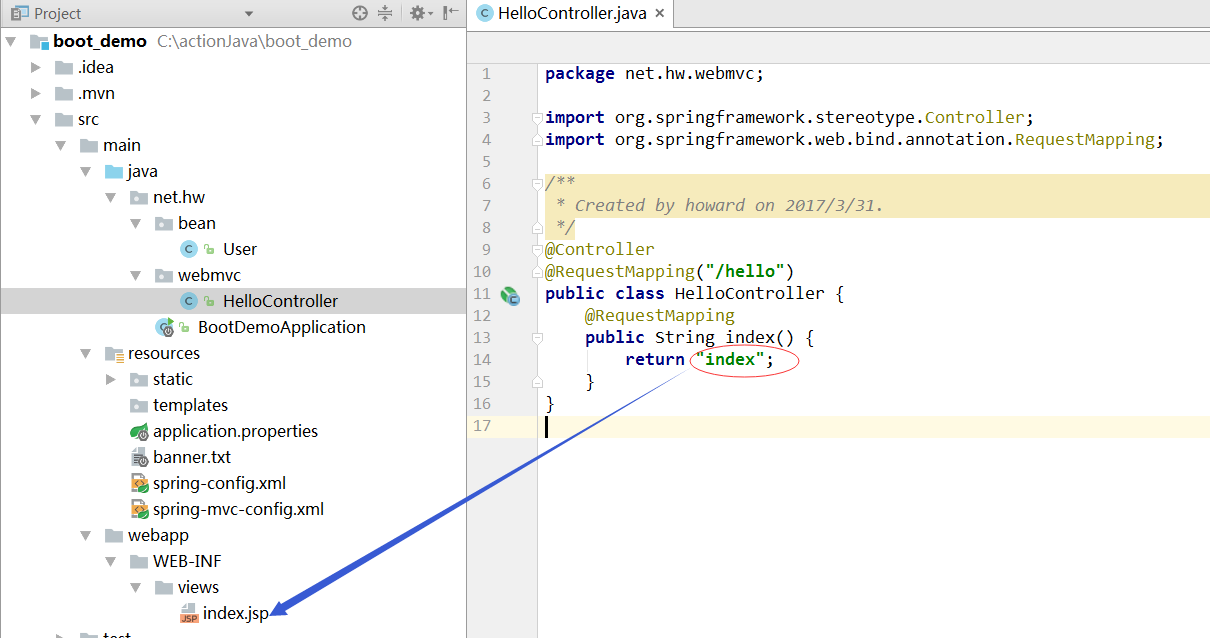The image size is (1210, 638).
Task: Click the @Controller annotation
Action: click(x=600, y=249)
